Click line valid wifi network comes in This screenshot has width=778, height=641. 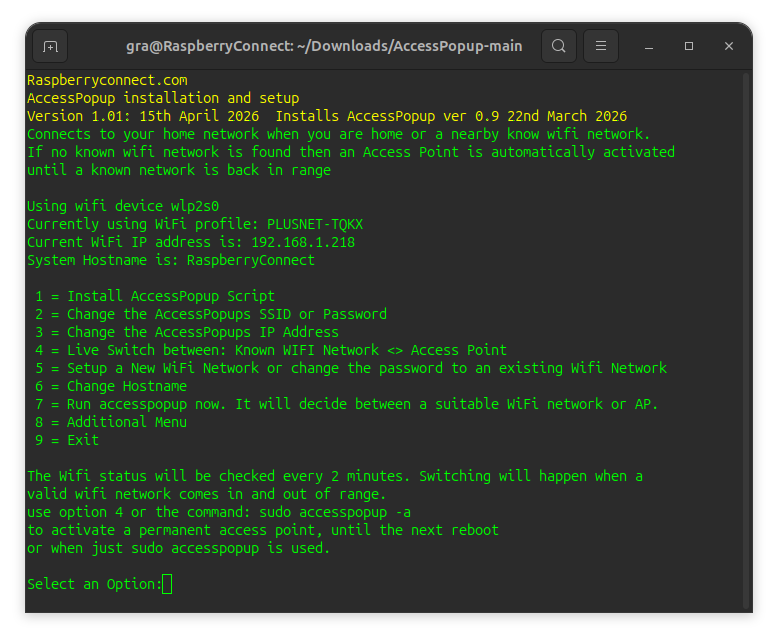206,494
